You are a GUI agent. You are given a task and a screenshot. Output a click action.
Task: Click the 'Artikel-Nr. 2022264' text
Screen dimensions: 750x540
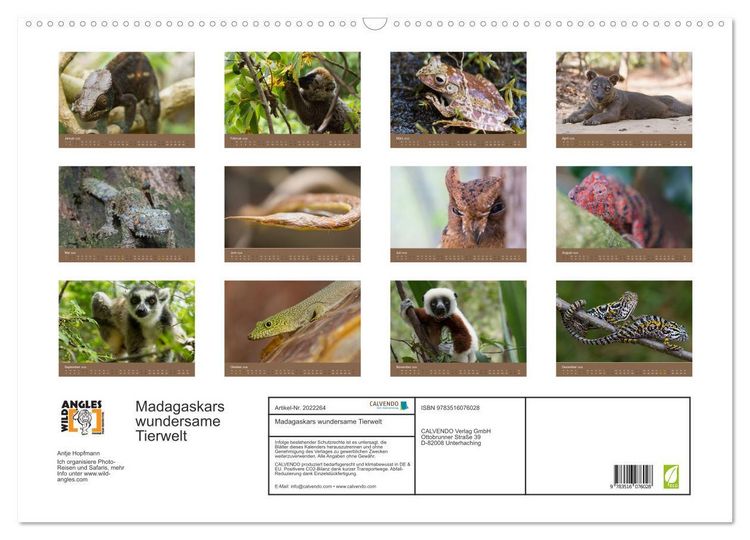click(x=300, y=408)
